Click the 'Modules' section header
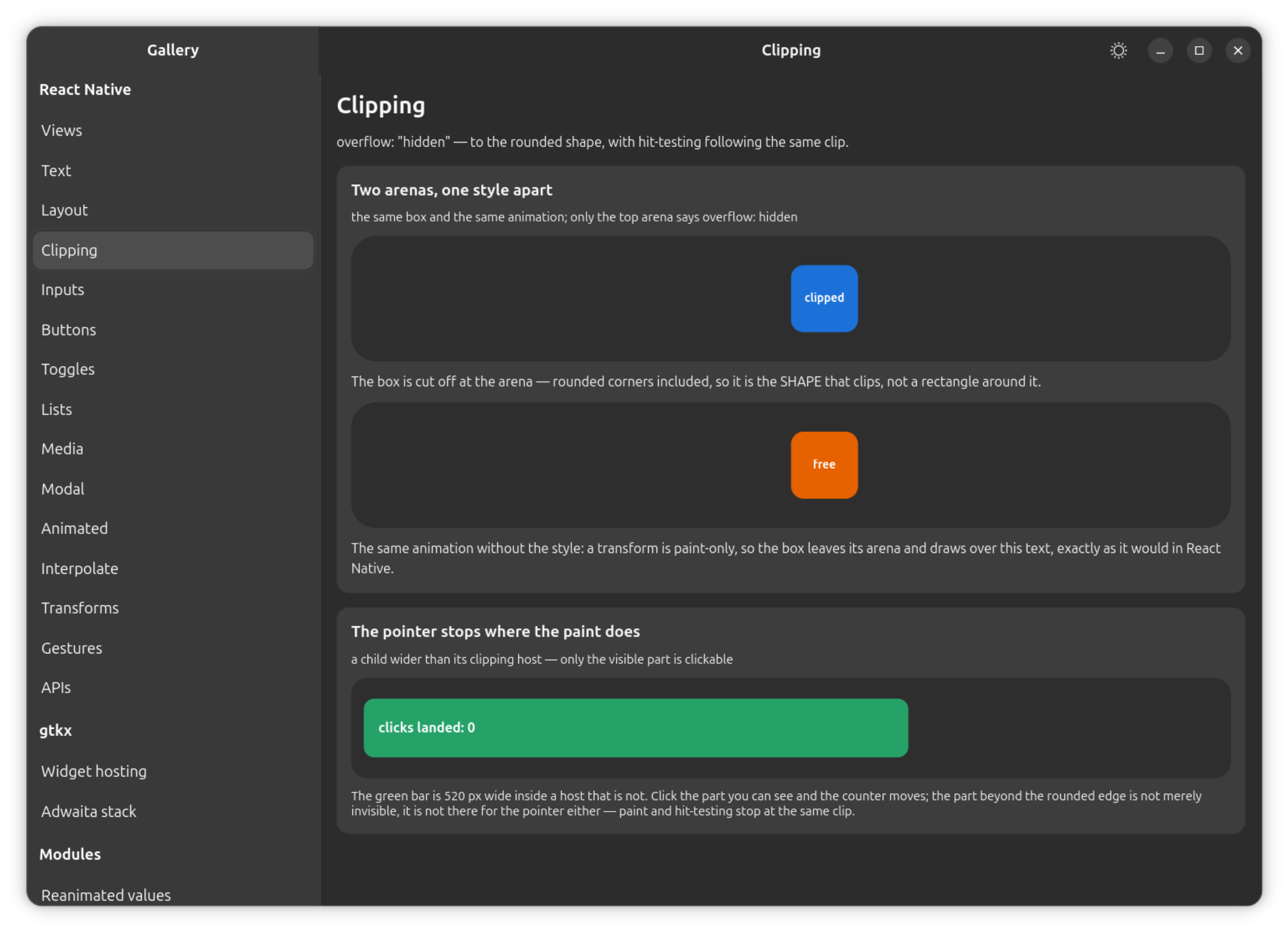 [70, 854]
